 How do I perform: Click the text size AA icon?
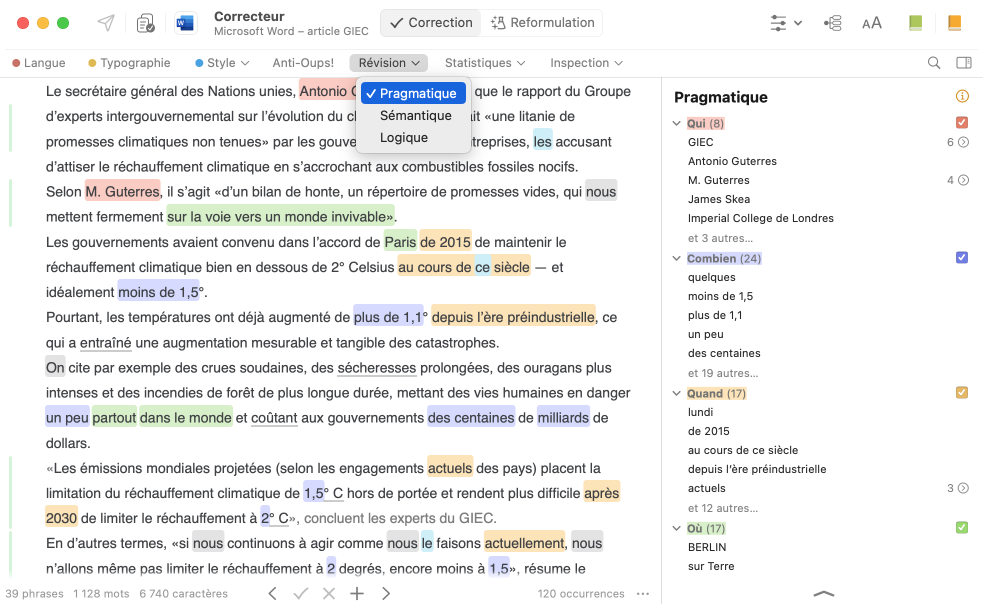872,23
